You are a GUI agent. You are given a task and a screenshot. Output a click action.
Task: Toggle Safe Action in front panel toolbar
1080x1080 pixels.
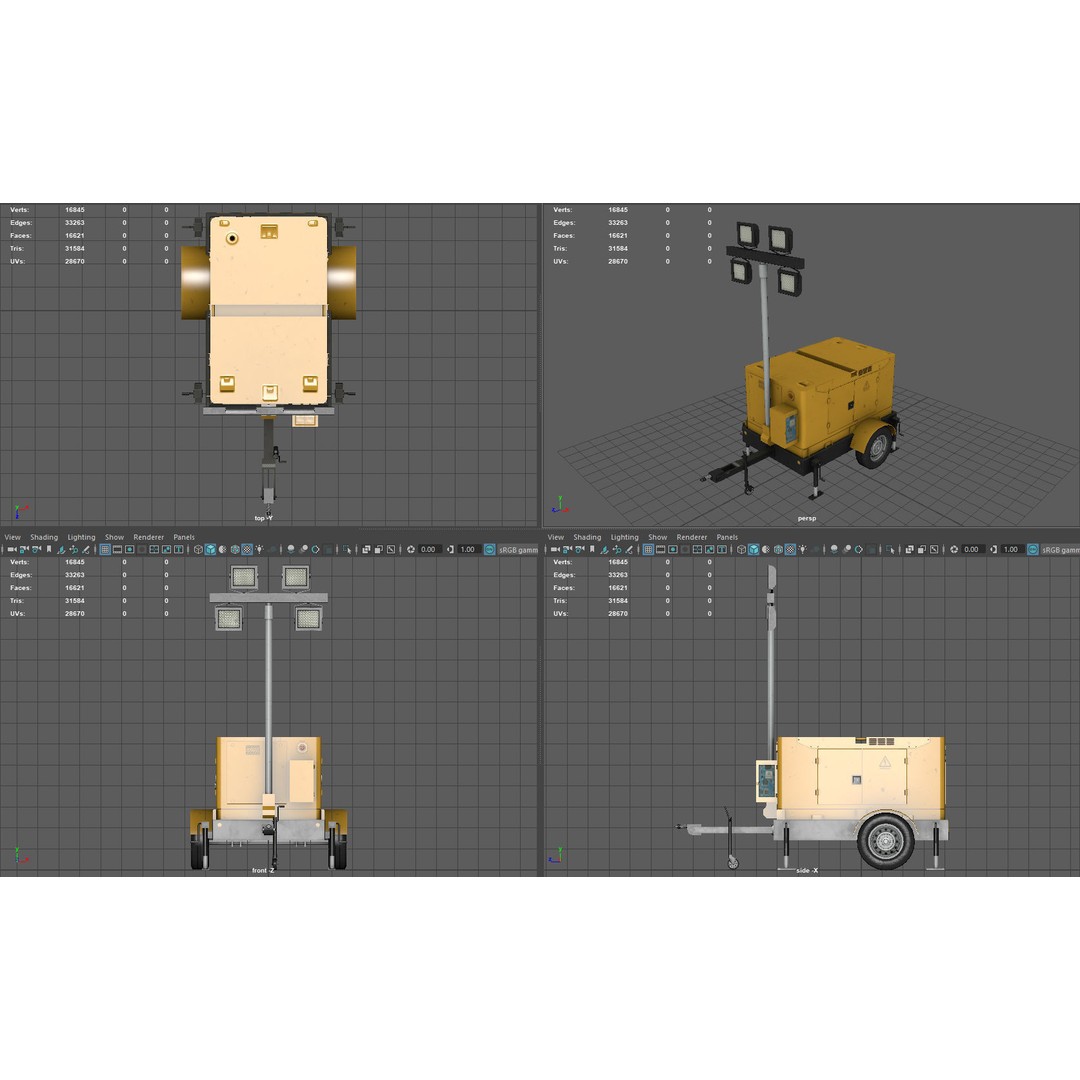tap(166, 549)
